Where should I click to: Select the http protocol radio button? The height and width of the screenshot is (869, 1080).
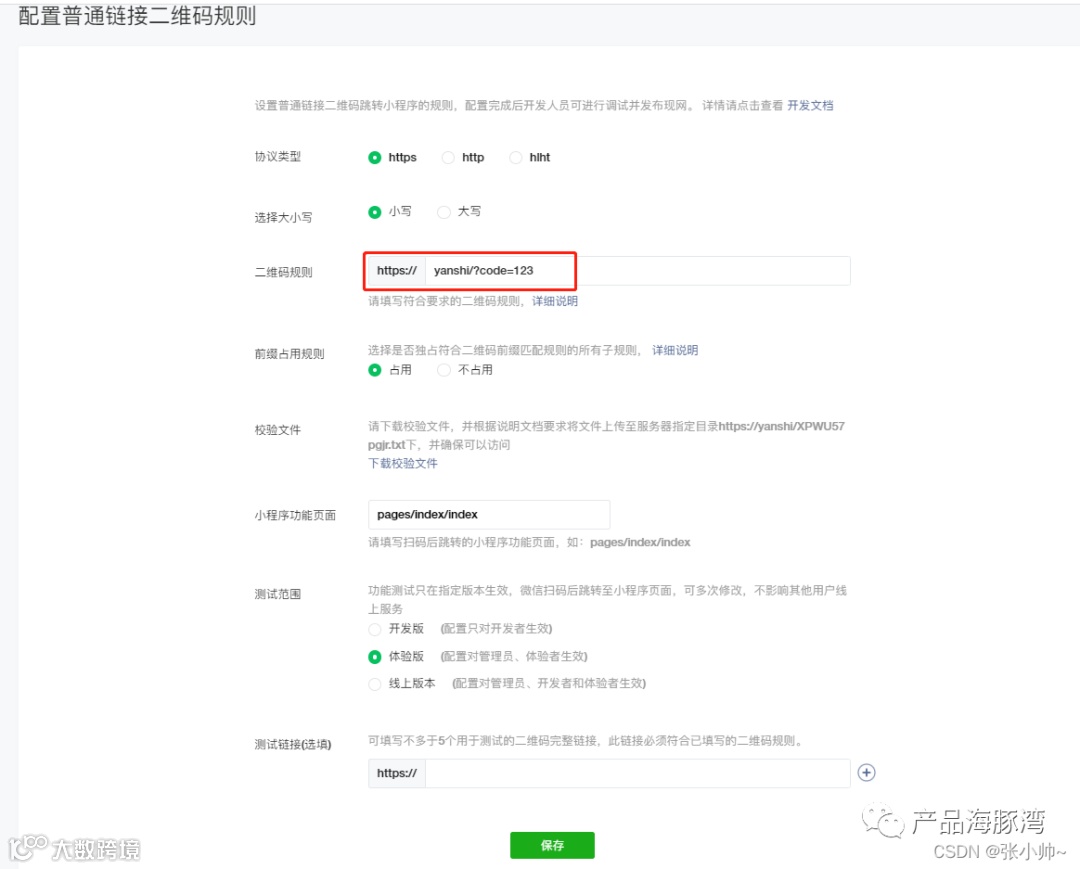[x=448, y=158]
